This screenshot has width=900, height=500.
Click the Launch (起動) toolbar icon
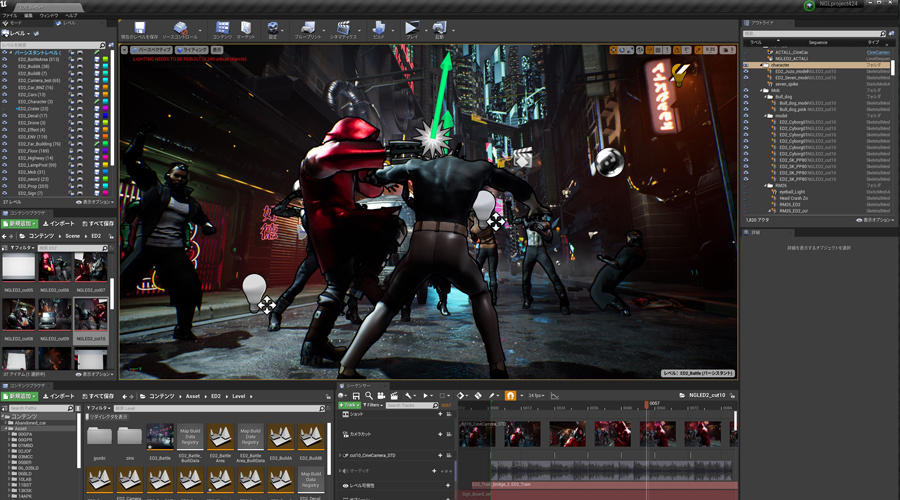coord(440,30)
